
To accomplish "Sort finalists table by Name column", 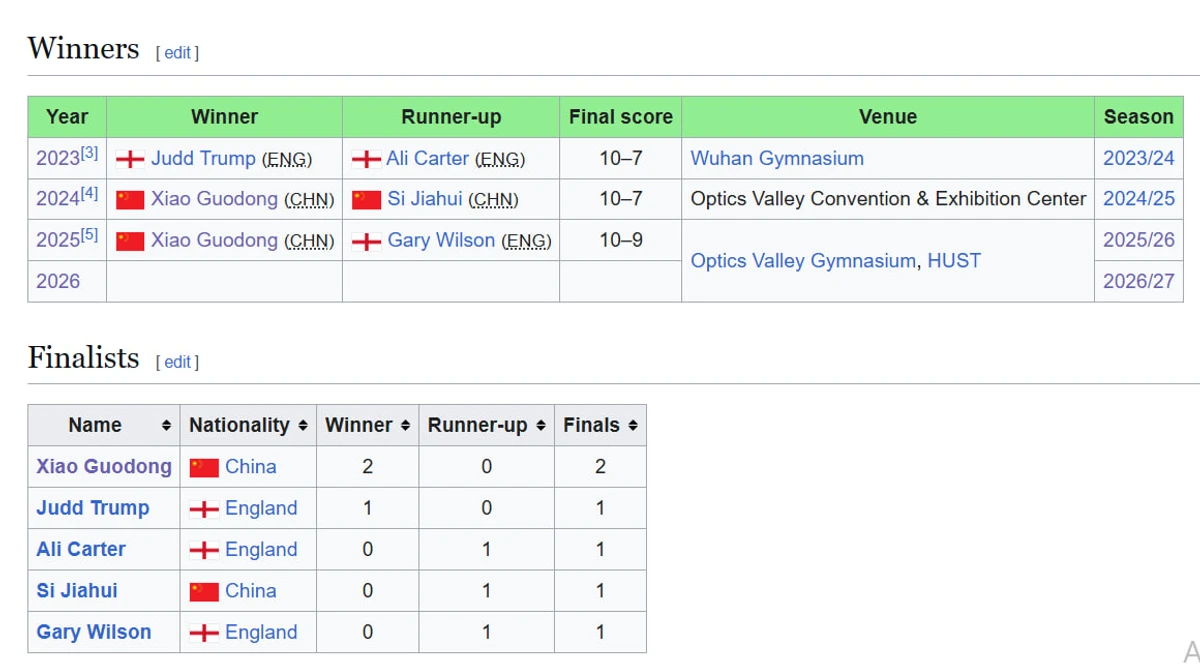I will coord(166,425).
